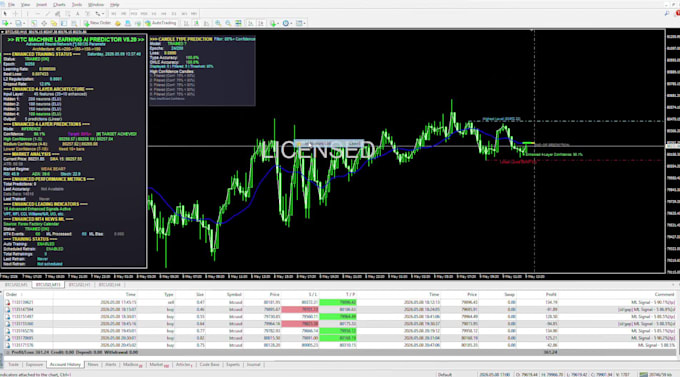680x377 pixels.
Task: Open the indicators dropdown arrow
Action: (x=278, y=23)
